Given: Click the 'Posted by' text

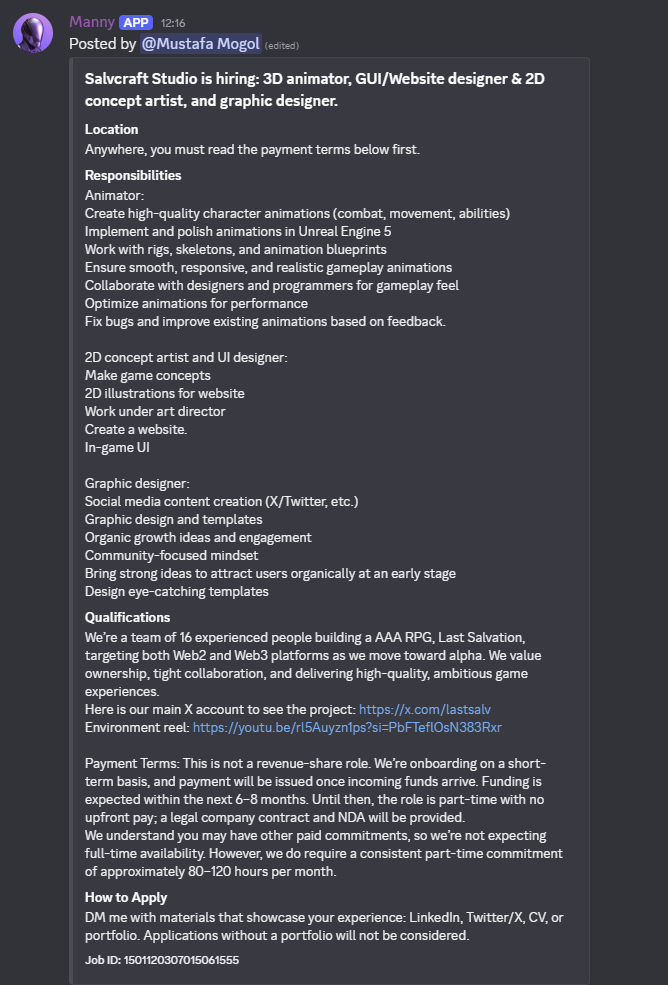Looking at the screenshot, I should point(102,43).
